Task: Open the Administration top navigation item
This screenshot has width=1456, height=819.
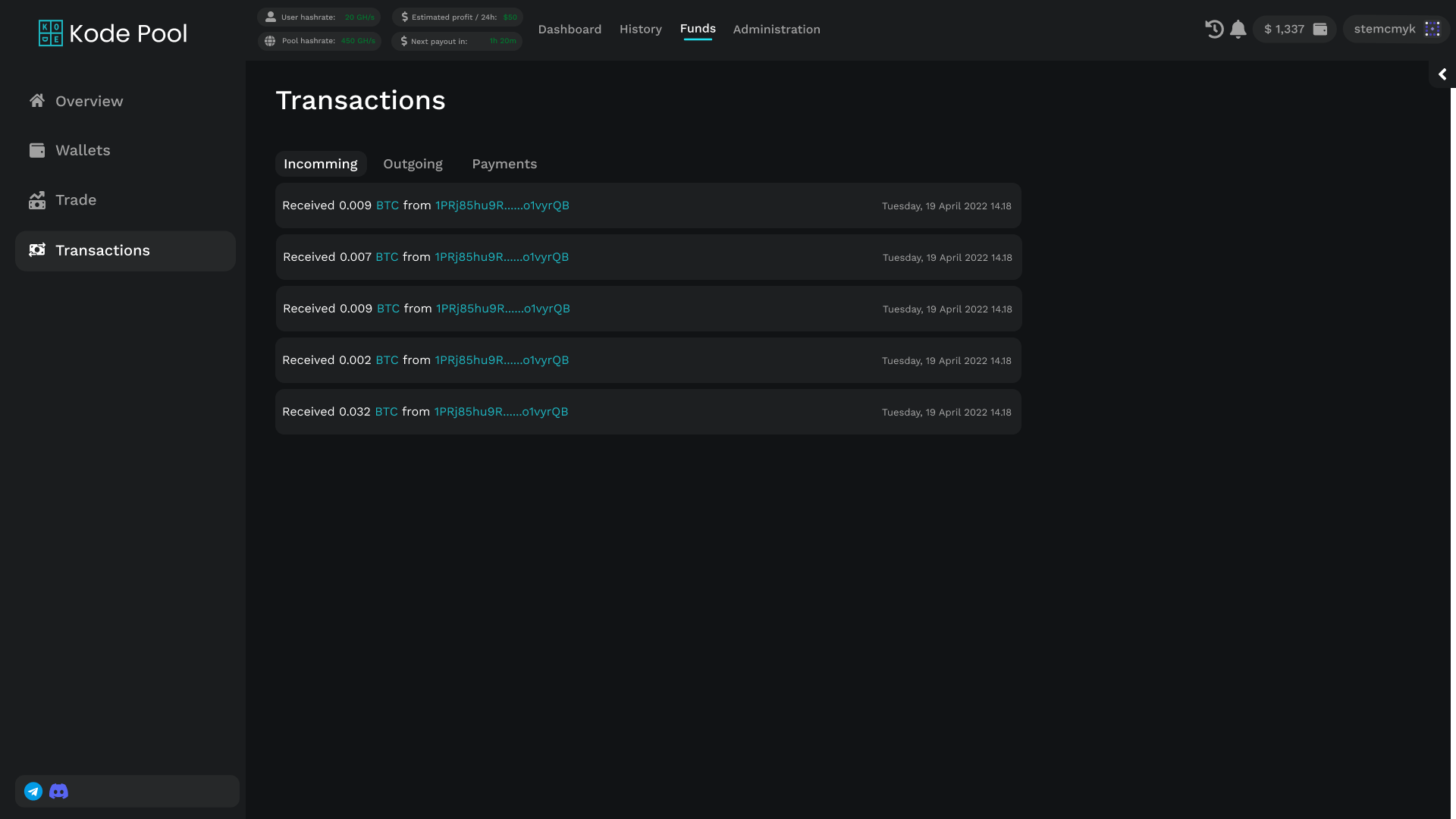Action: click(x=777, y=29)
